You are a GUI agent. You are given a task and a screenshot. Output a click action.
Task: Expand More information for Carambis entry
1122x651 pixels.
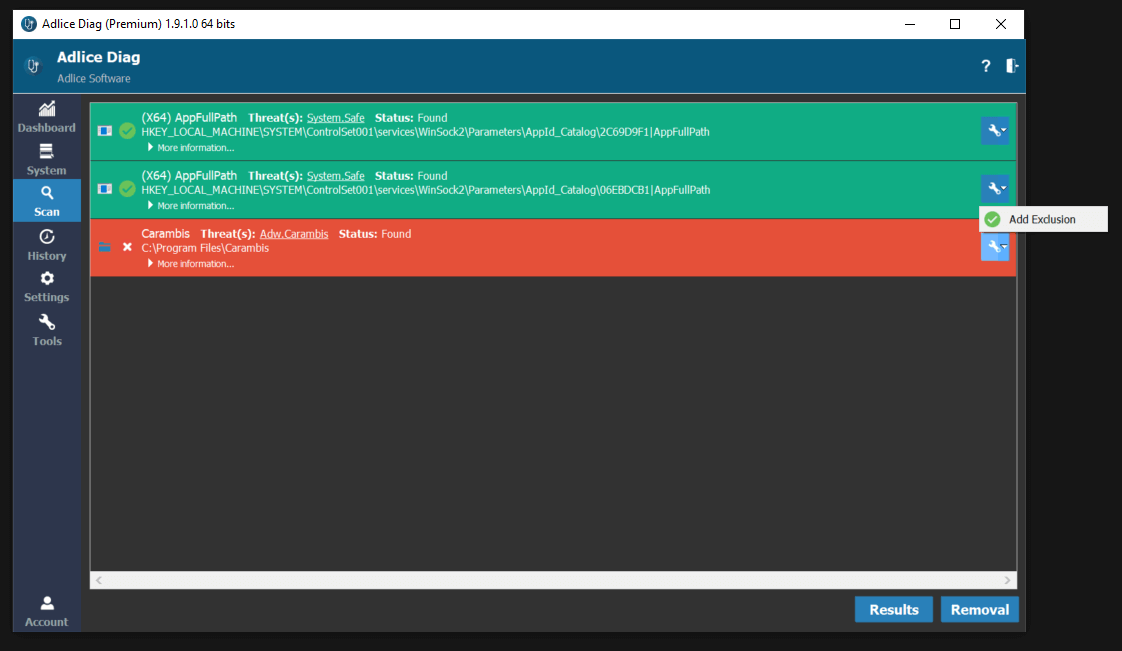pyautogui.click(x=195, y=264)
